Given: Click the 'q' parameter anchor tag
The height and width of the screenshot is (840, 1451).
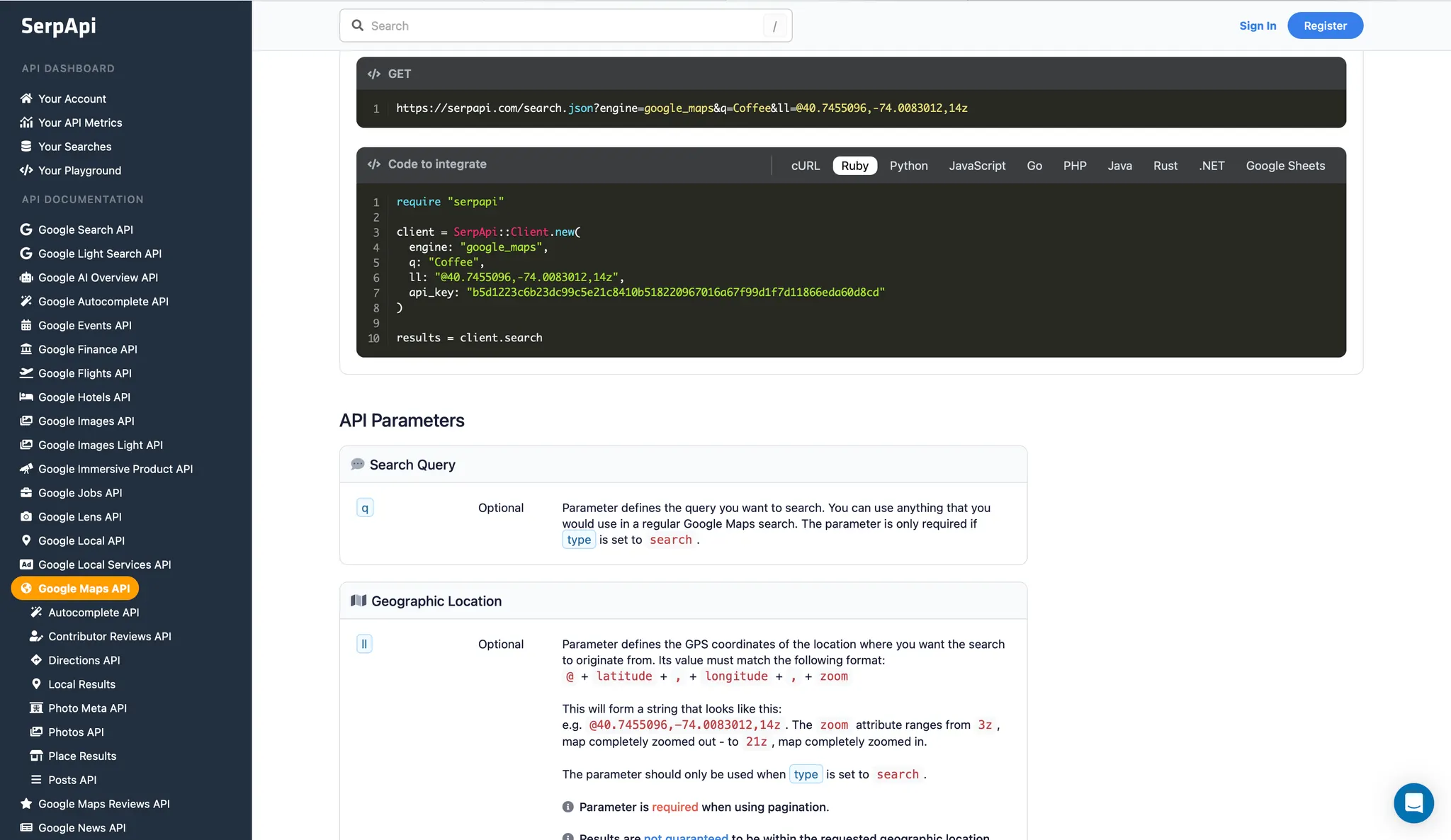Looking at the screenshot, I should [x=365, y=508].
